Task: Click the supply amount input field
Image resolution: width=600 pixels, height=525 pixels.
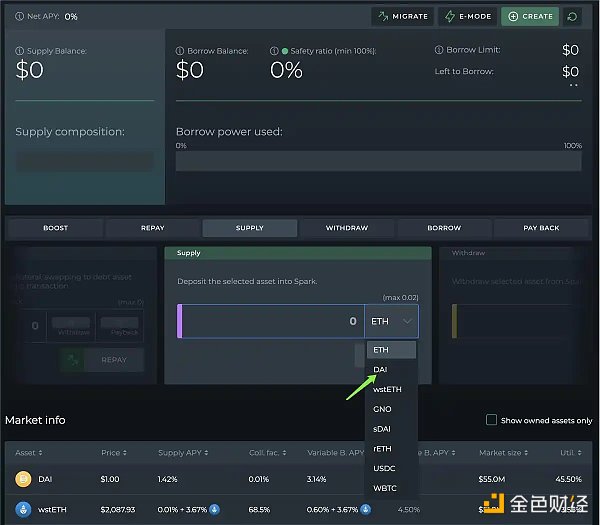Action: pyautogui.click(x=273, y=321)
